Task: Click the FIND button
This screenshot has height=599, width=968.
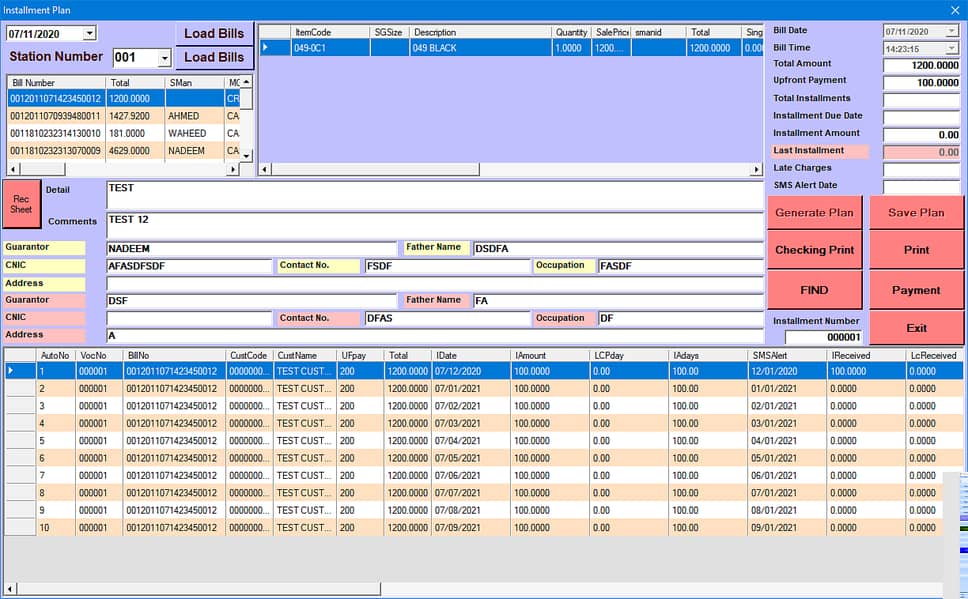Action: point(814,290)
